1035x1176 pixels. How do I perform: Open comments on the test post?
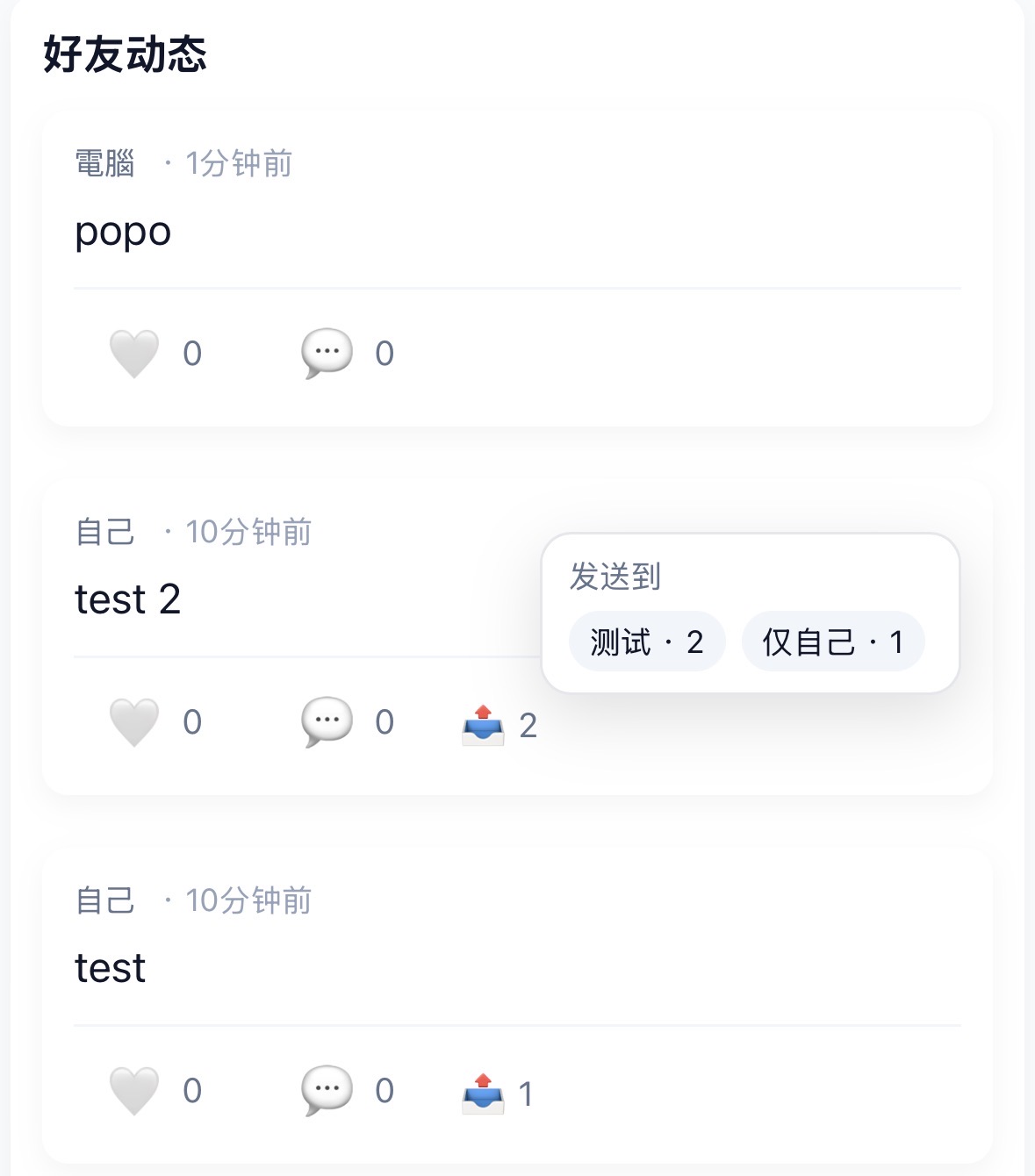click(x=327, y=1091)
